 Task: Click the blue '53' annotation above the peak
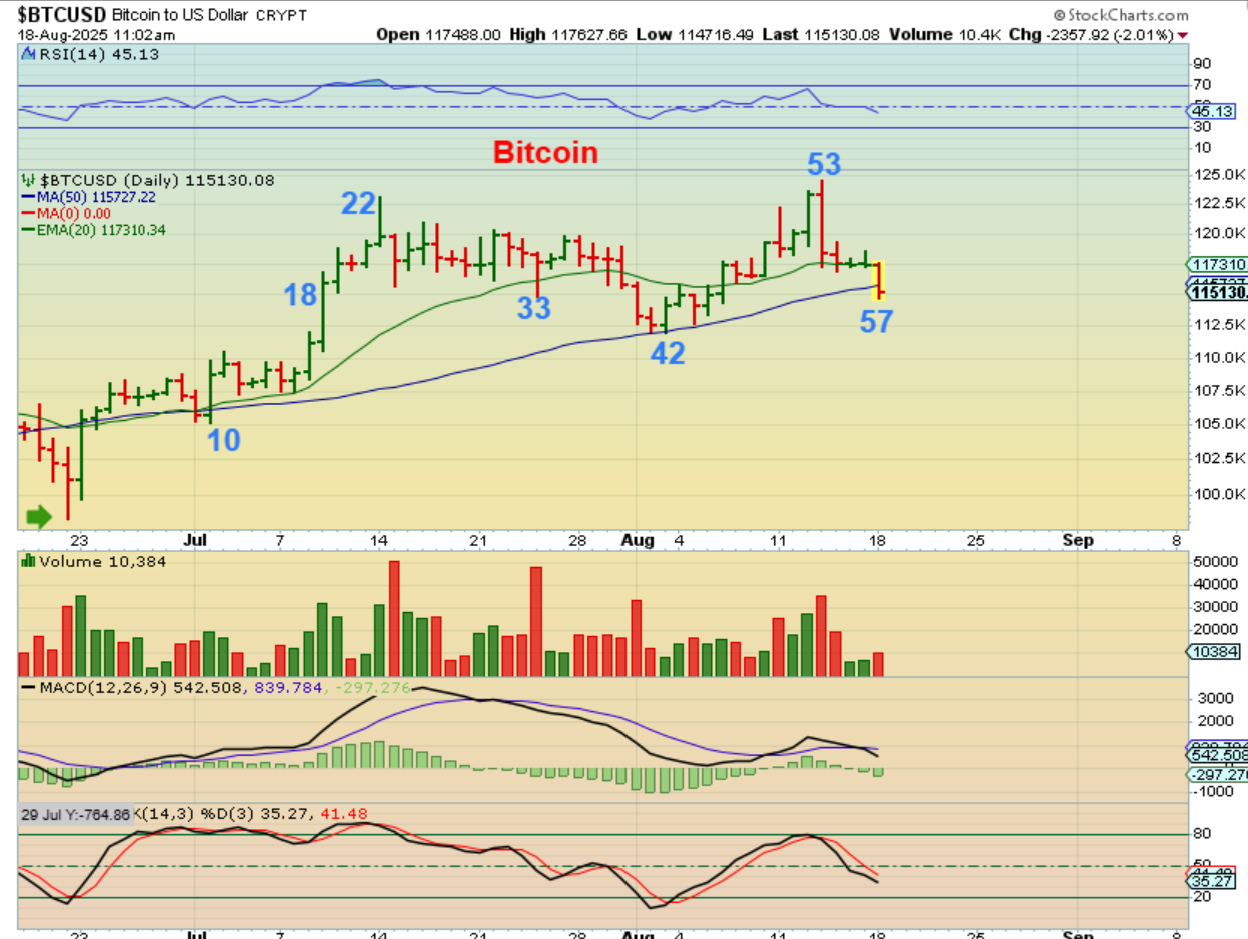tap(824, 164)
